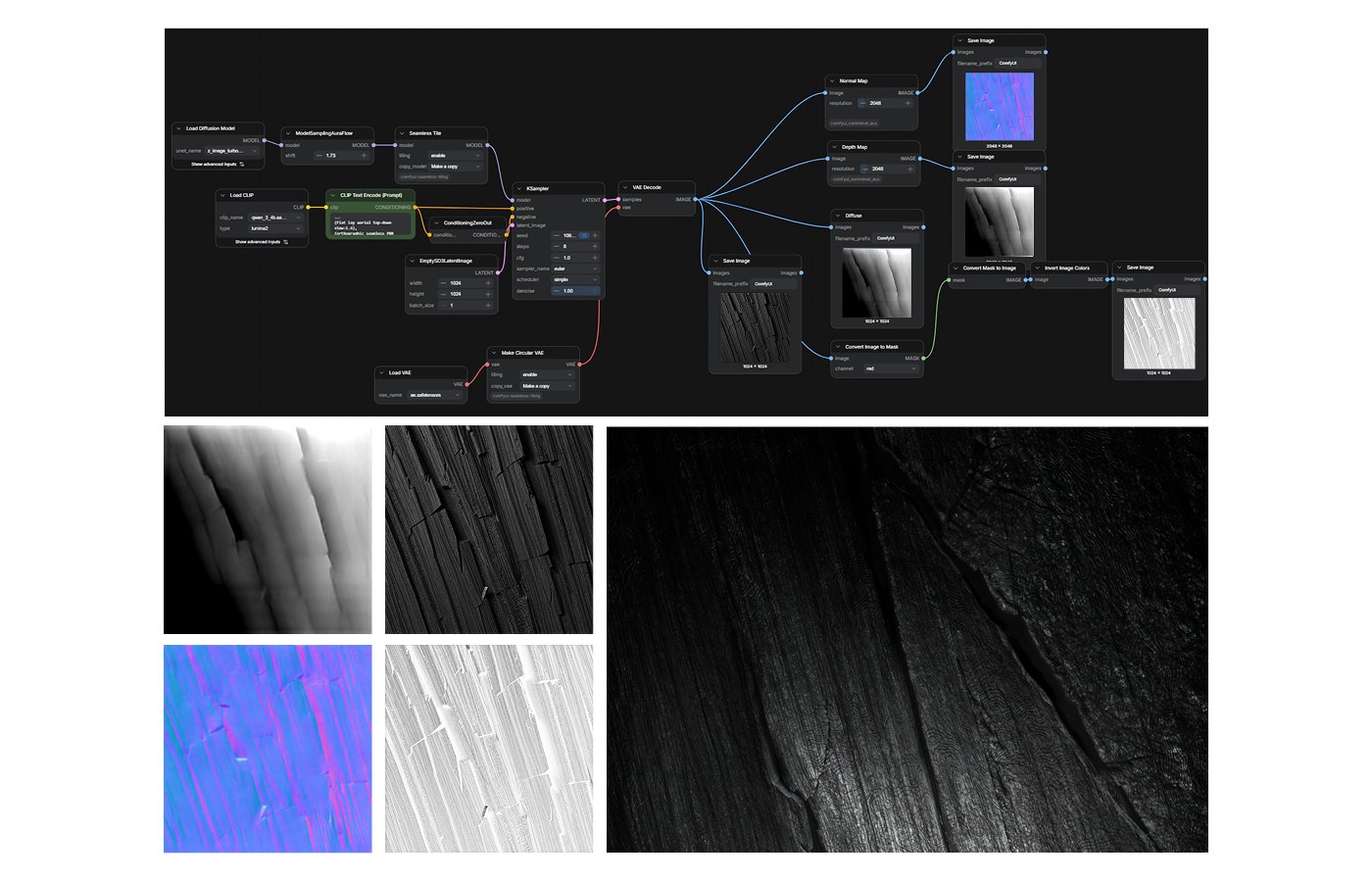Decrease resolution in the Depth Map node
1372x882 pixels.
[x=864, y=169]
